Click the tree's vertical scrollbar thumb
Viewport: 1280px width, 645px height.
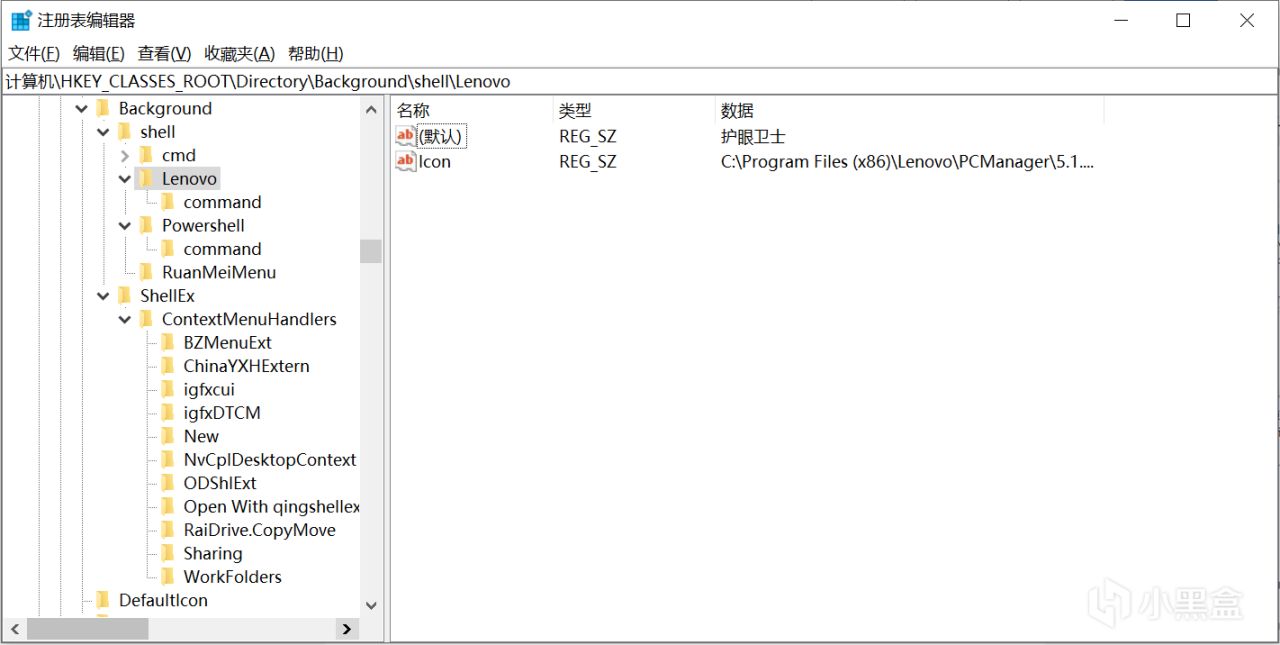(x=371, y=251)
